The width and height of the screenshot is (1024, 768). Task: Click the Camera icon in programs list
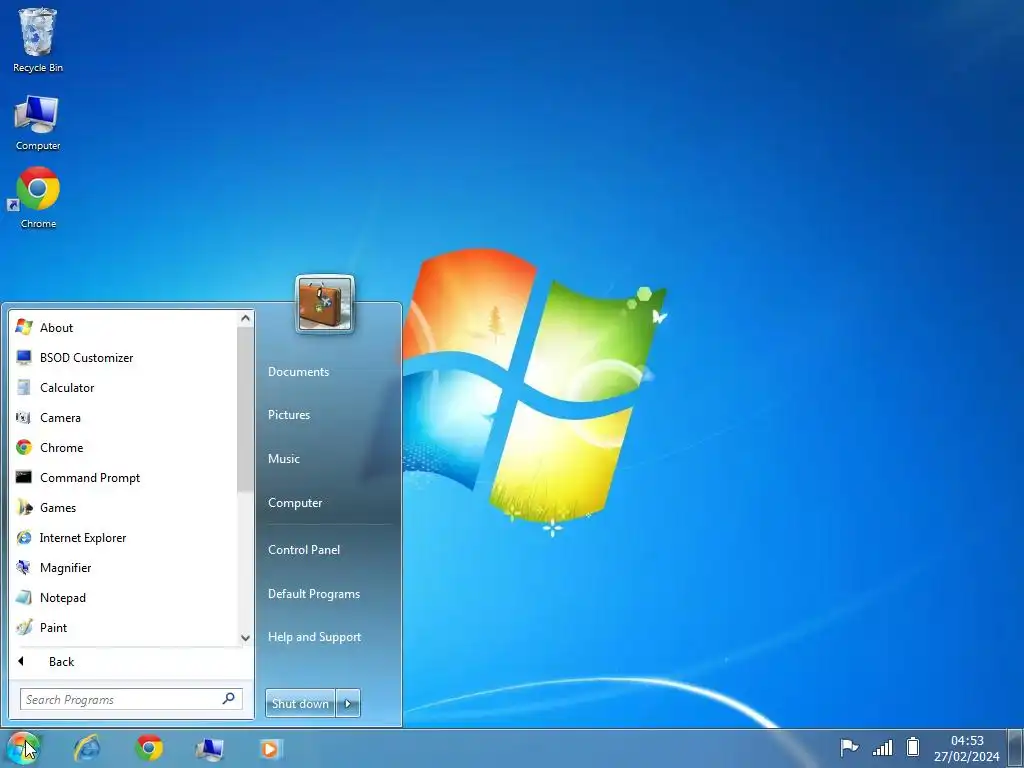click(x=24, y=417)
